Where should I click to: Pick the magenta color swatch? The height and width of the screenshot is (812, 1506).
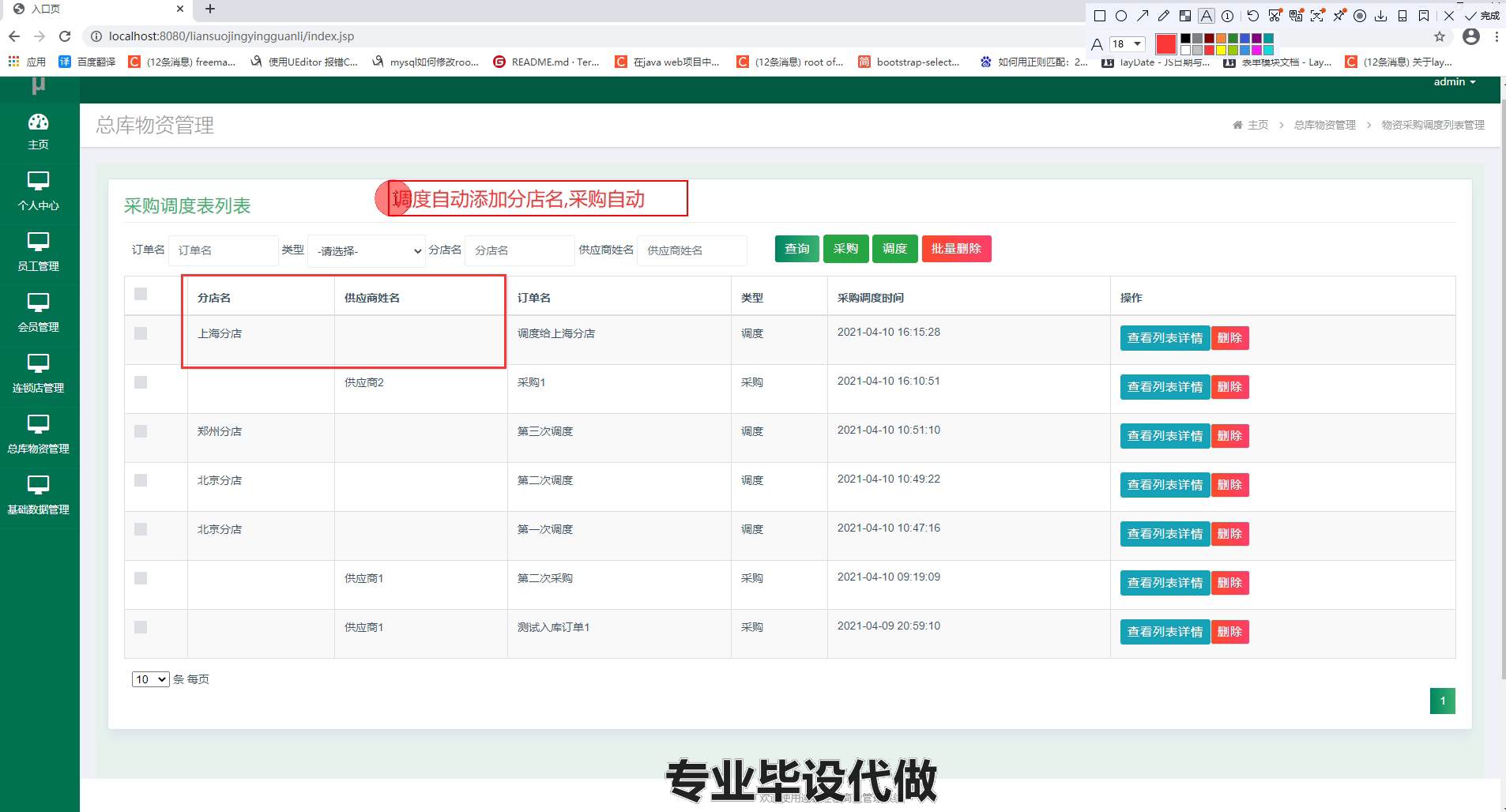1256,50
